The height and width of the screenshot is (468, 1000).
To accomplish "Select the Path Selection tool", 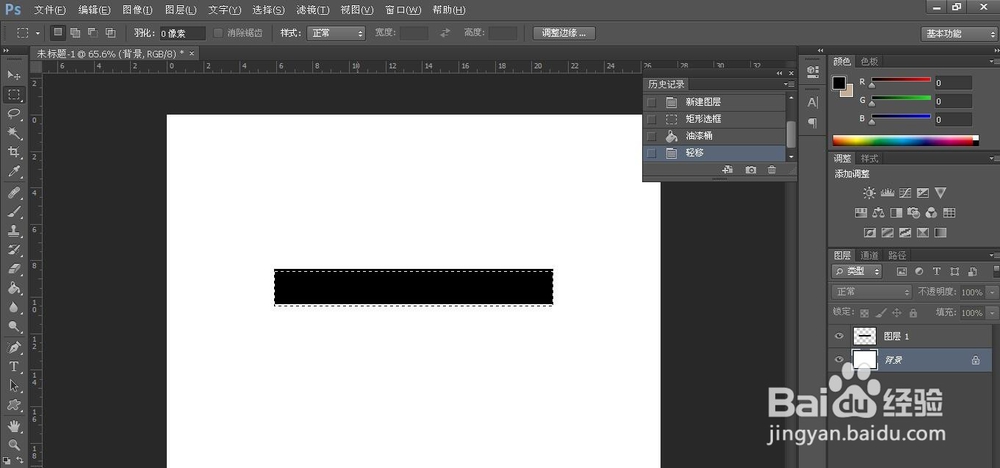I will tap(14, 386).
